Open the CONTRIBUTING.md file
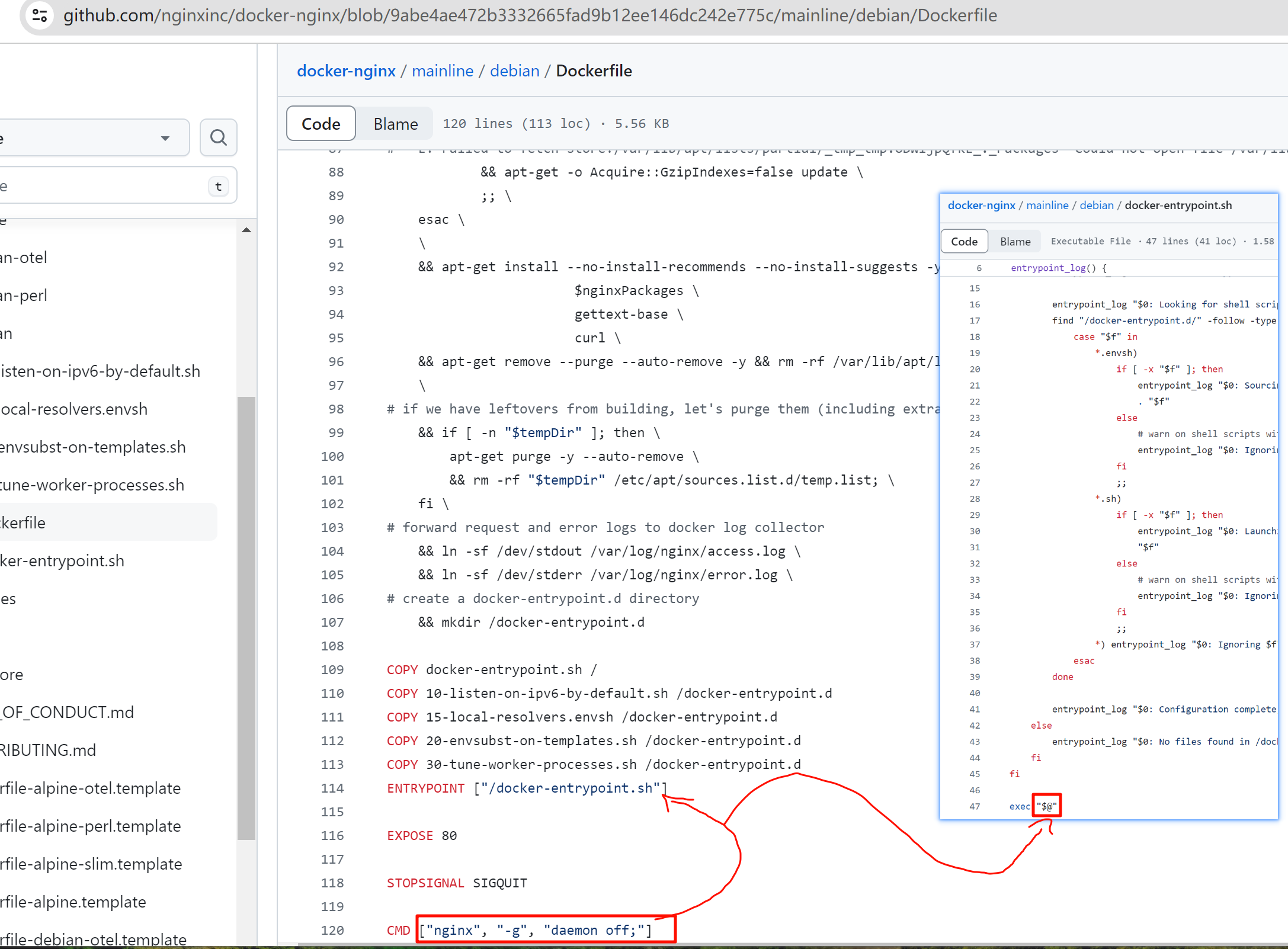 tap(48, 750)
